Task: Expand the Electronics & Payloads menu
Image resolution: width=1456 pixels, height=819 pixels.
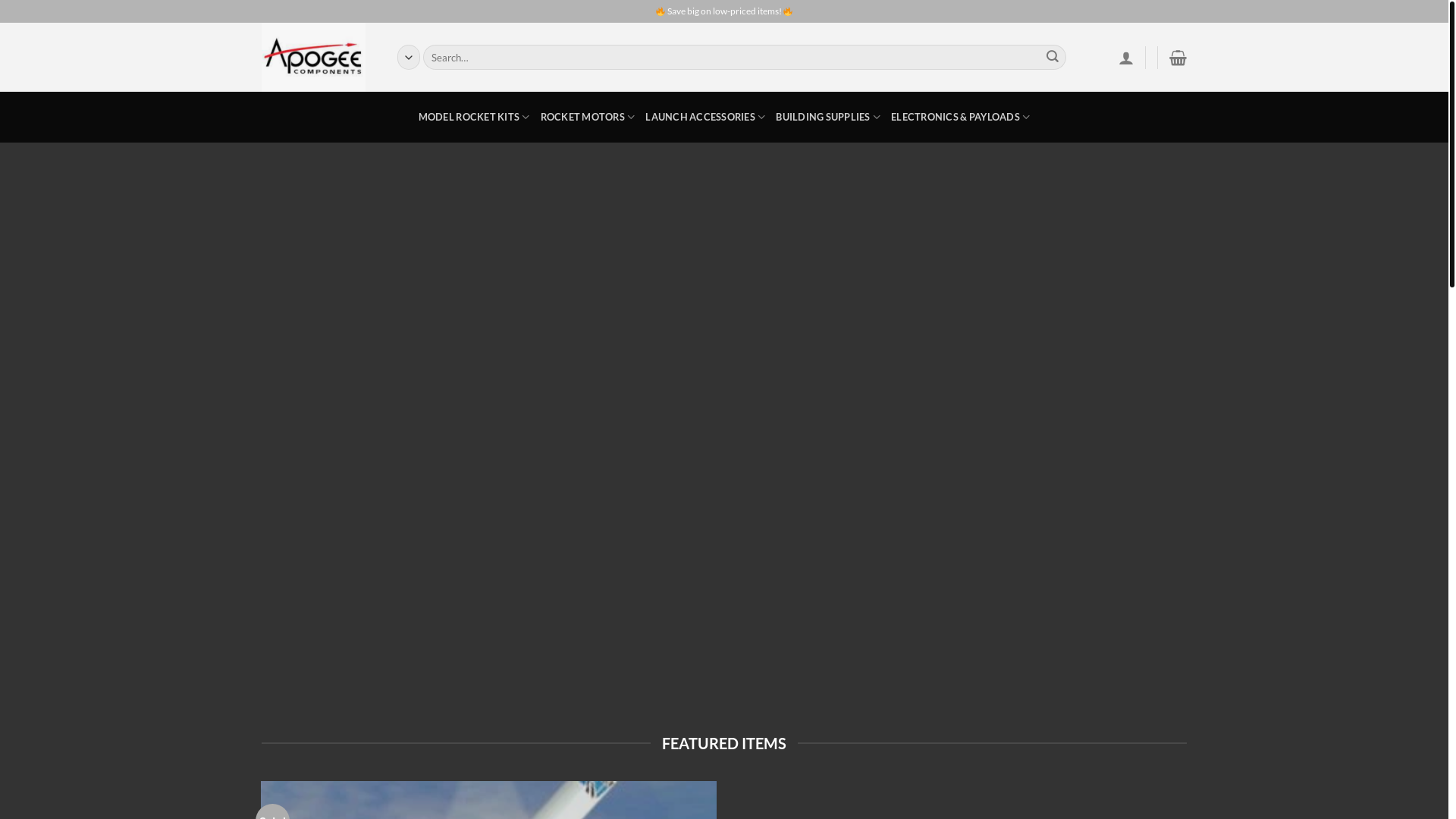Action: click(x=960, y=117)
